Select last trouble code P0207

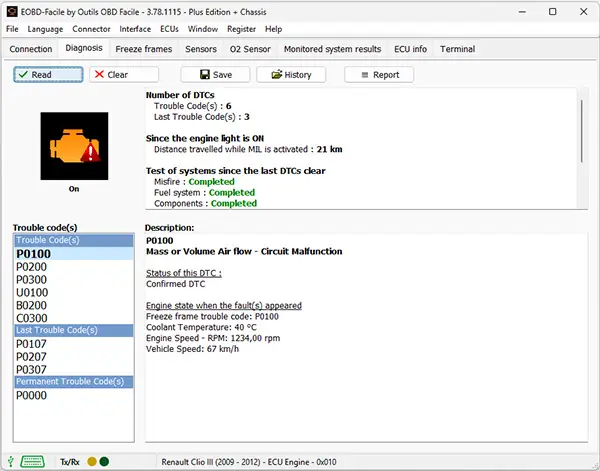pos(31,356)
